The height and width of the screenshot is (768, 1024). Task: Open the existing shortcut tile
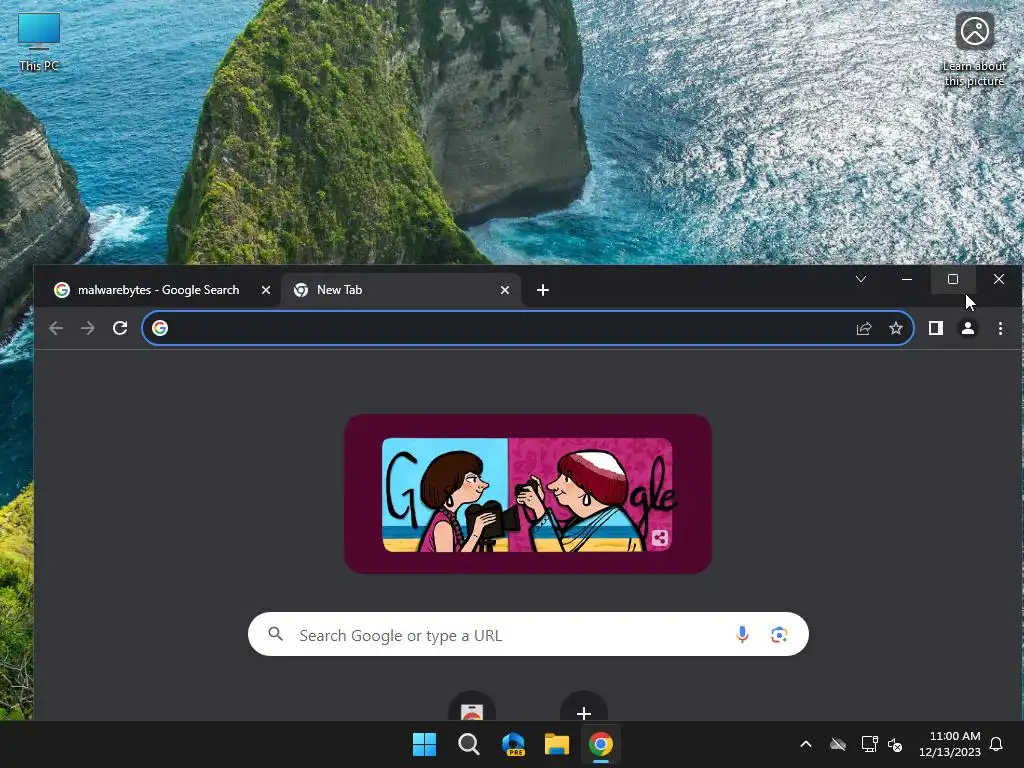click(x=472, y=709)
